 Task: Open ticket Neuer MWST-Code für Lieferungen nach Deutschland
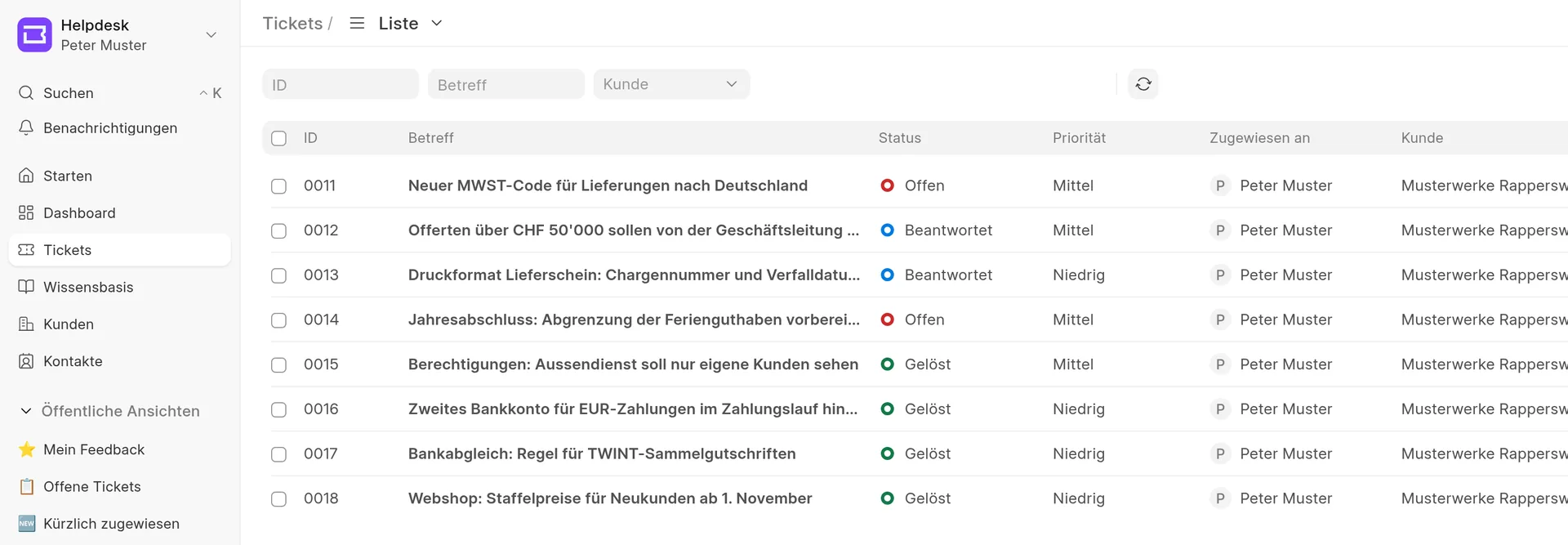608,185
